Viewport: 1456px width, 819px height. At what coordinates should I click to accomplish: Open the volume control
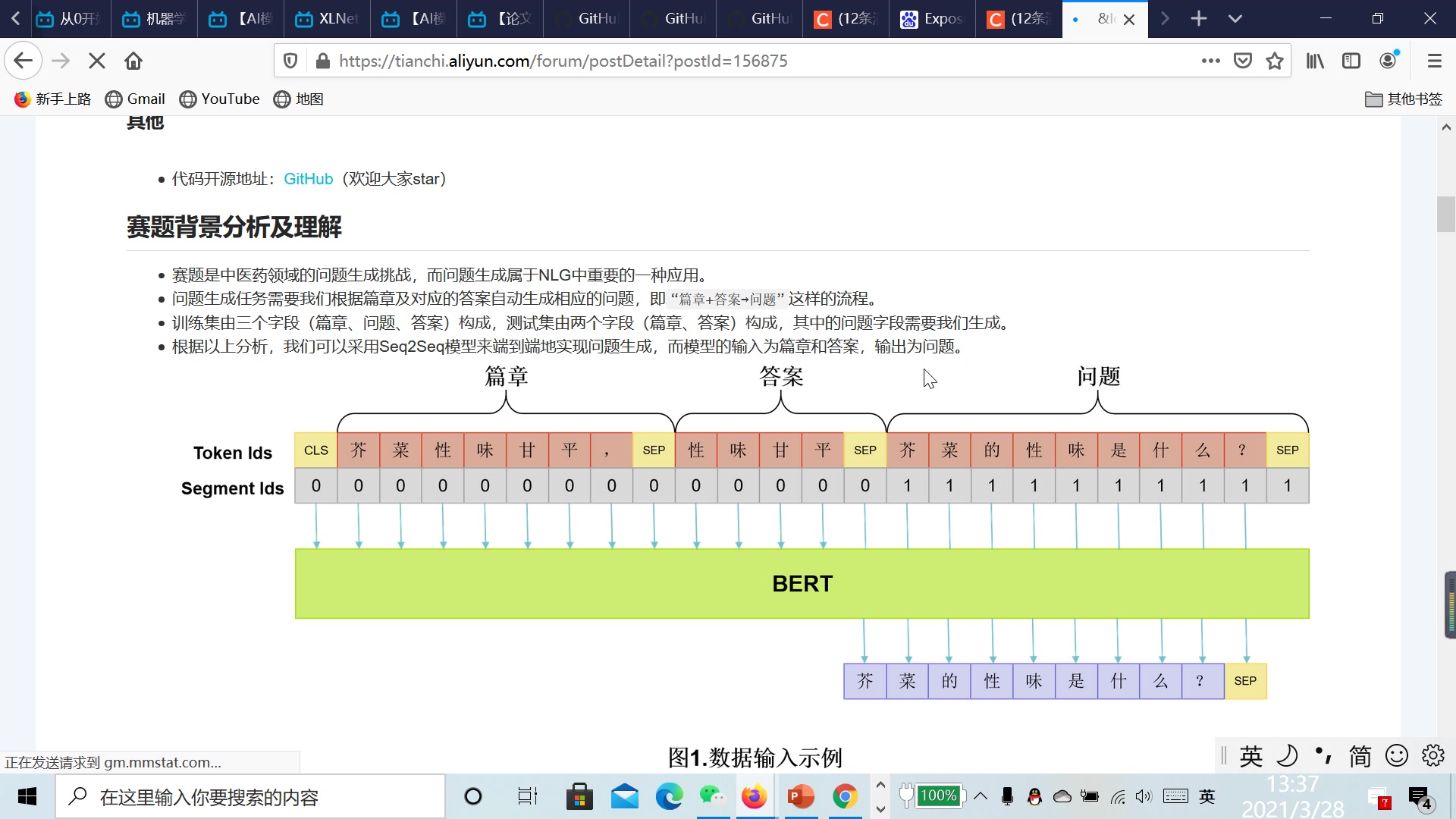tap(1144, 796)
